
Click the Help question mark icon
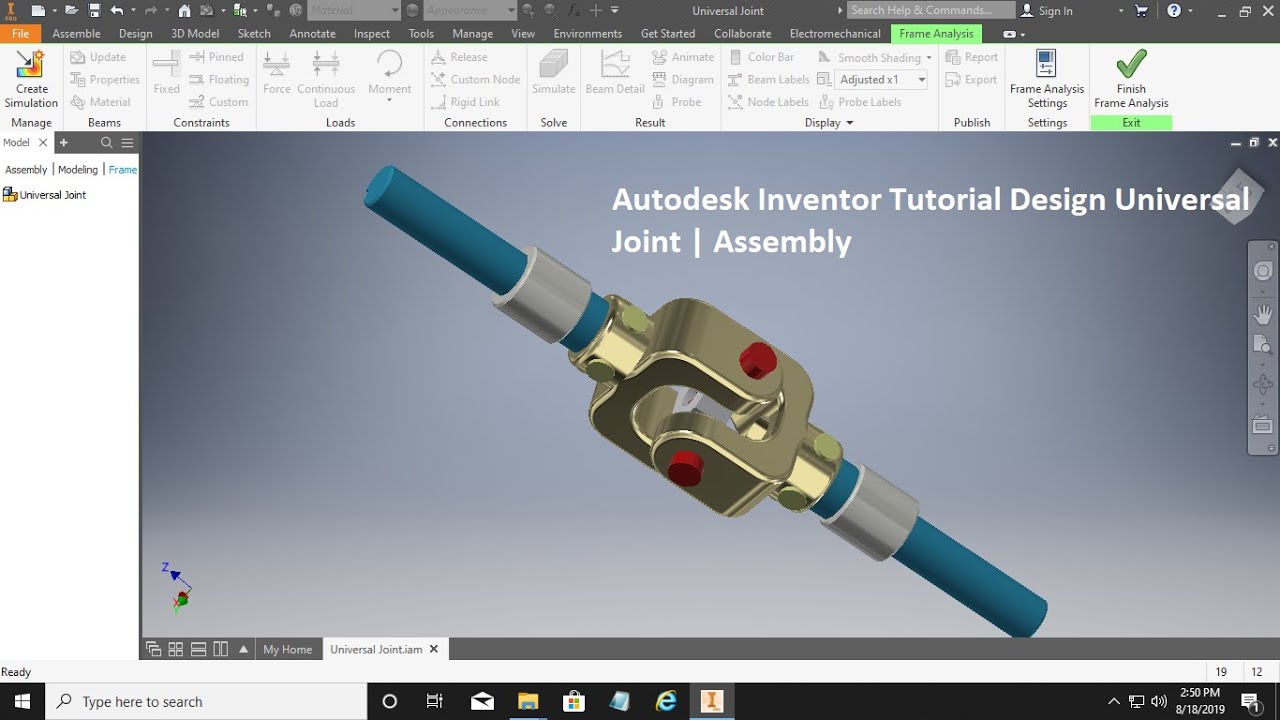tap(1174, 11)
